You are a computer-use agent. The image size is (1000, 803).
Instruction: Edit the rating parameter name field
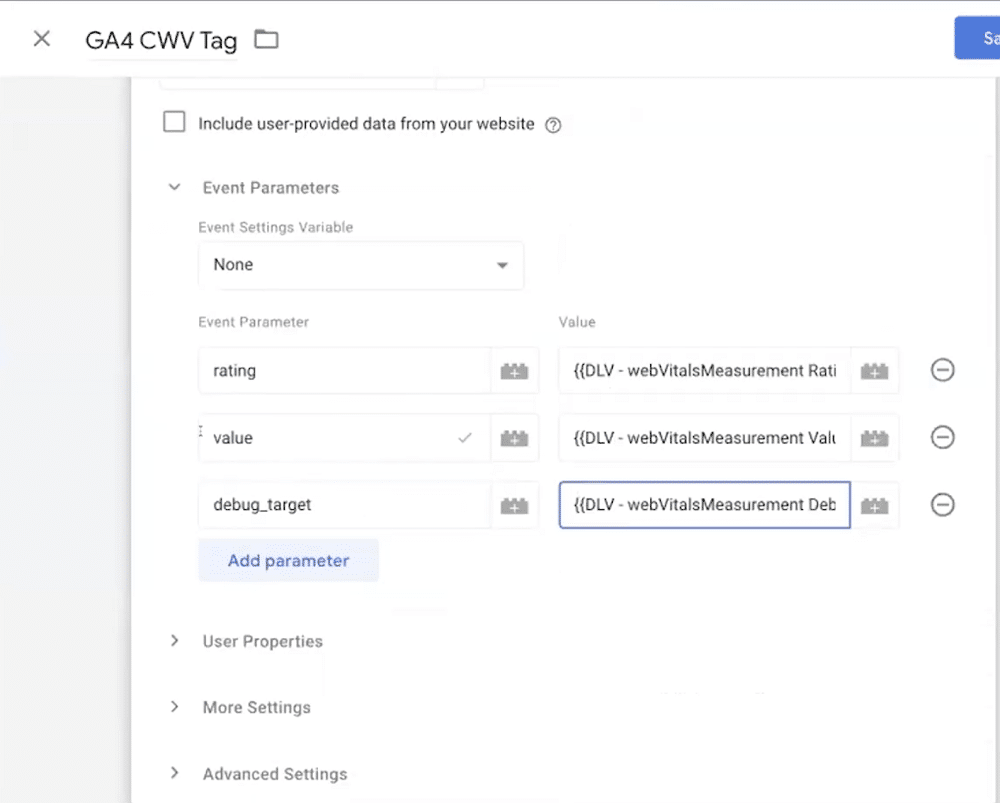click(x=344, y=371)
